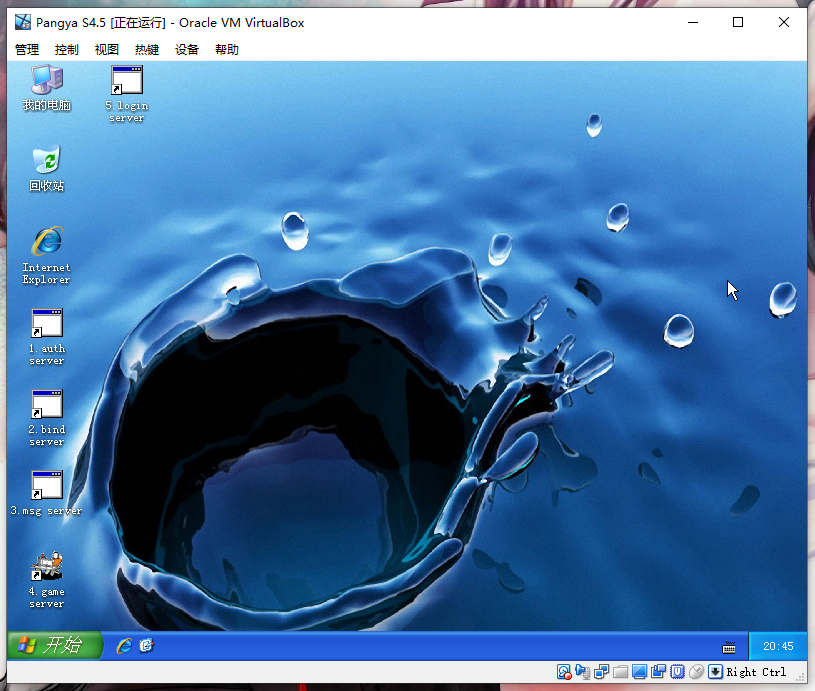815x691 pixels.
Task: Click the keyboard language bar tray icon
Action: [729, 647]
